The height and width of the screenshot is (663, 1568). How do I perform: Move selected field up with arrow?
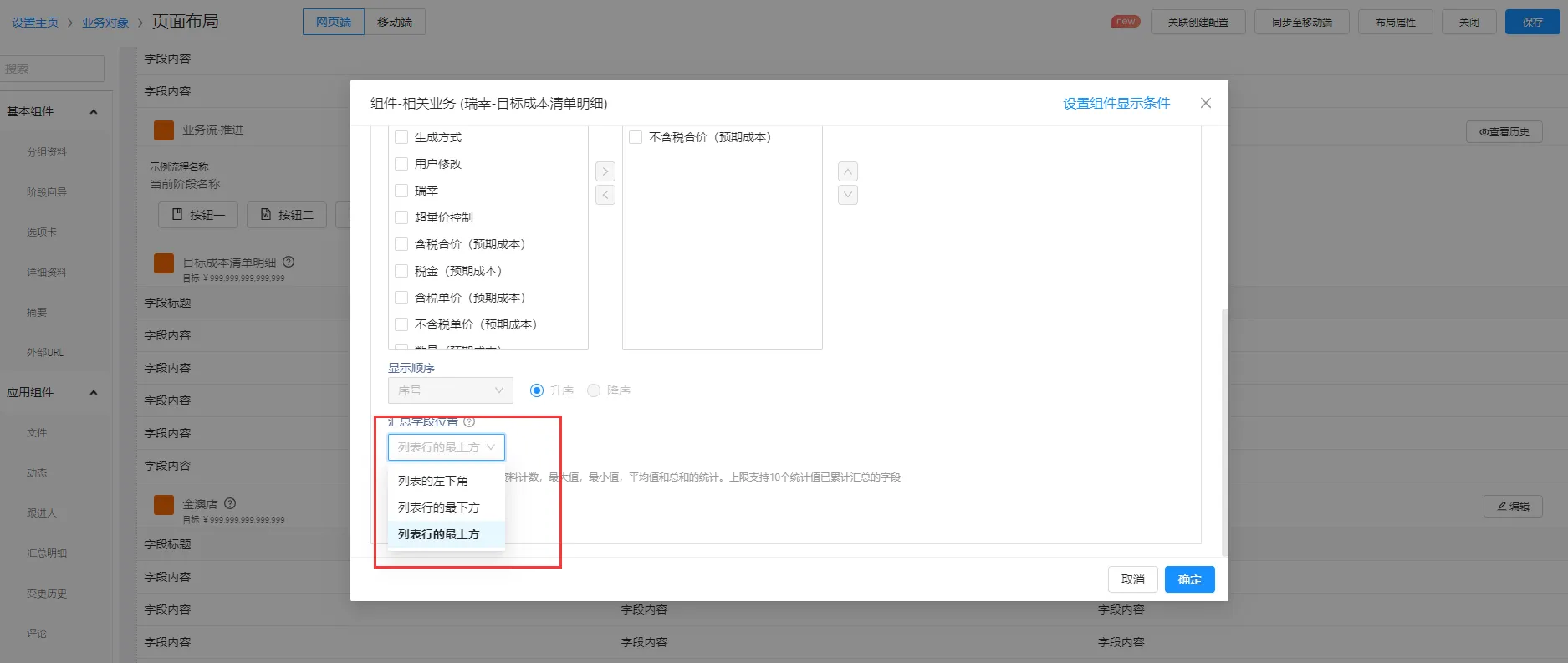(x=847, y=171)
